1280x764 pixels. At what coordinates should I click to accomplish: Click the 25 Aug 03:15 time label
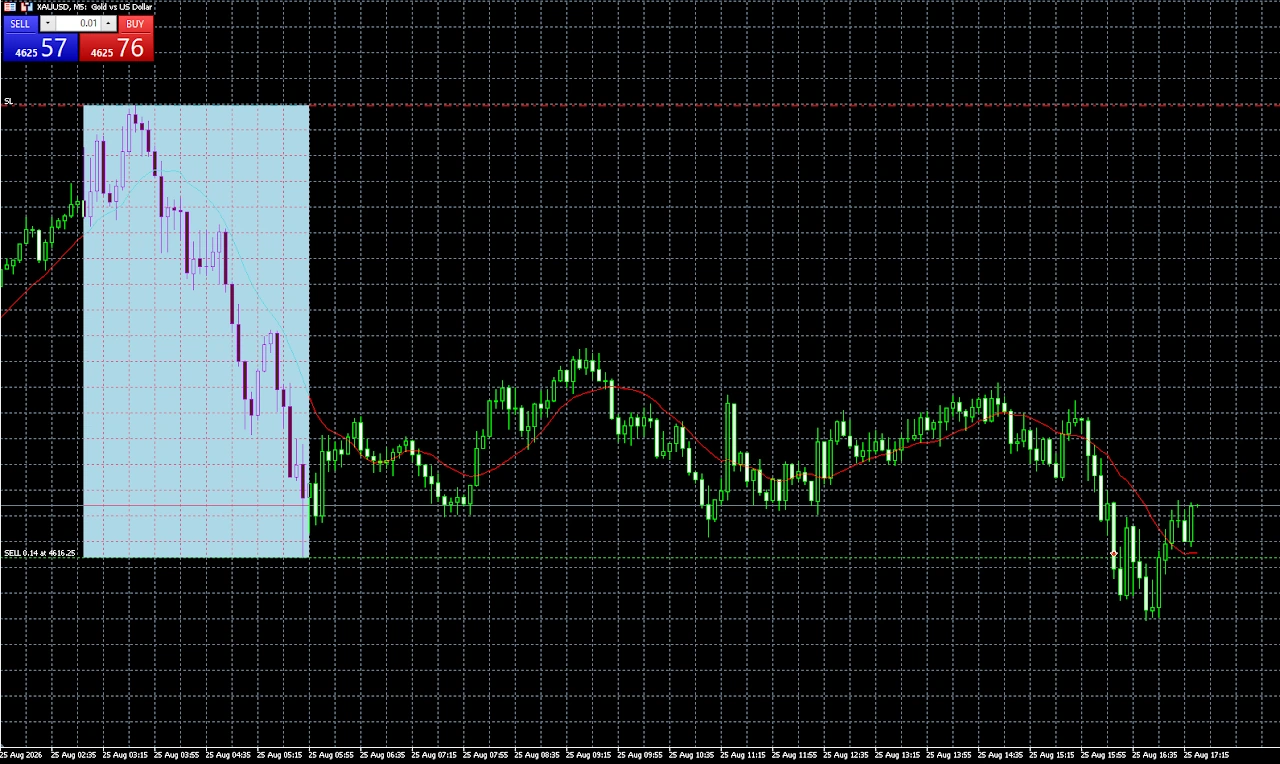coord(124,755)
